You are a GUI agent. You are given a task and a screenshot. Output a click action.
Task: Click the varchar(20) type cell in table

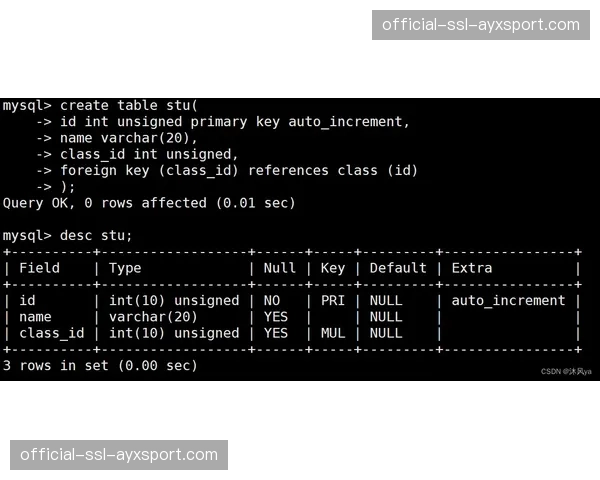(153, 317)
